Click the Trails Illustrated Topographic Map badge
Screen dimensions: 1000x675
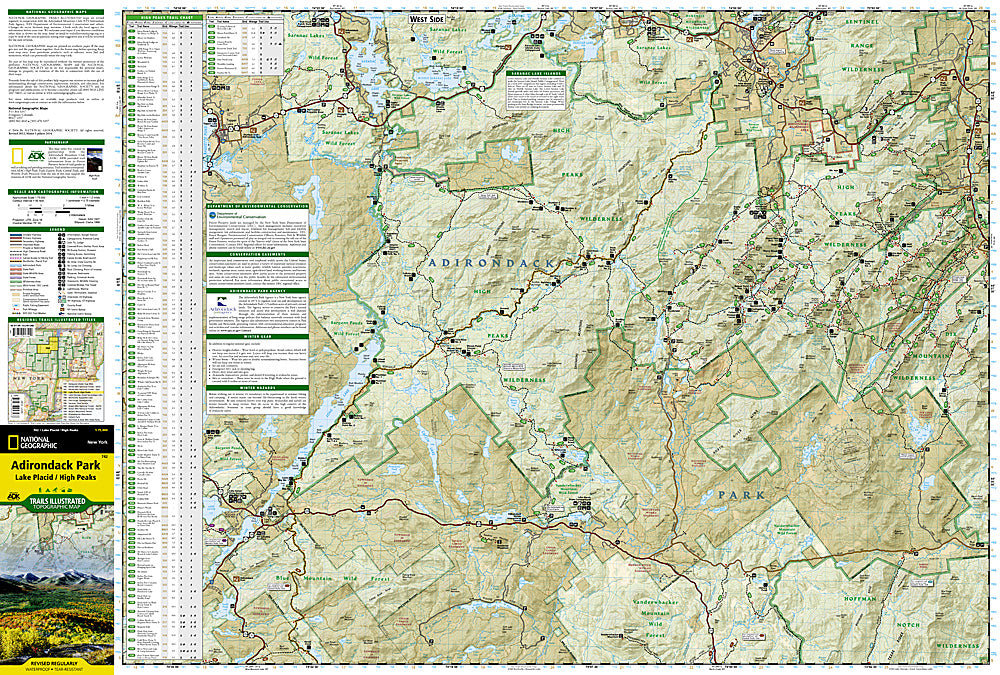(x=57, y=503)
